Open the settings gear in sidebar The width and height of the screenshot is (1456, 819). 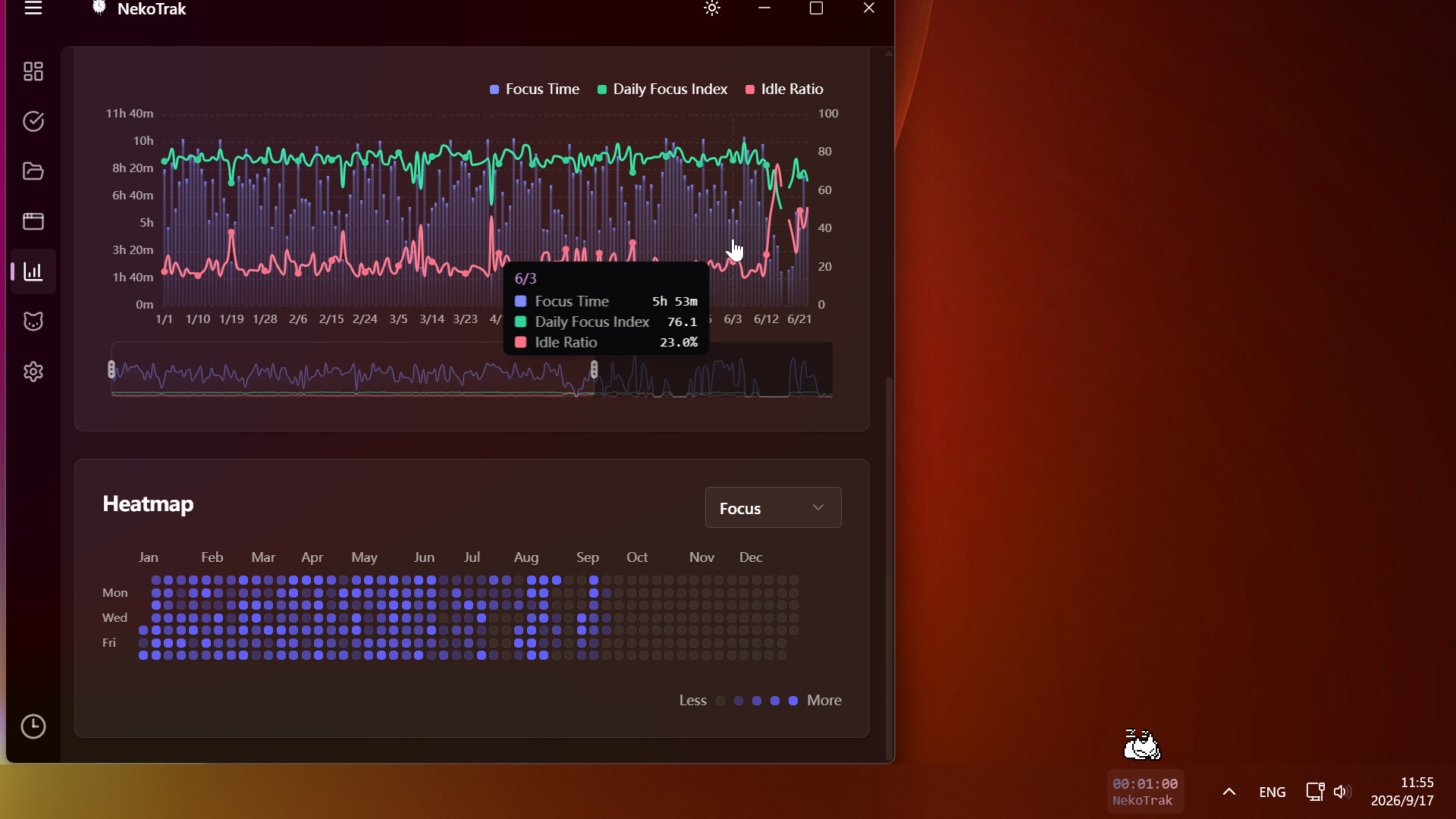(x=33, y=372)
